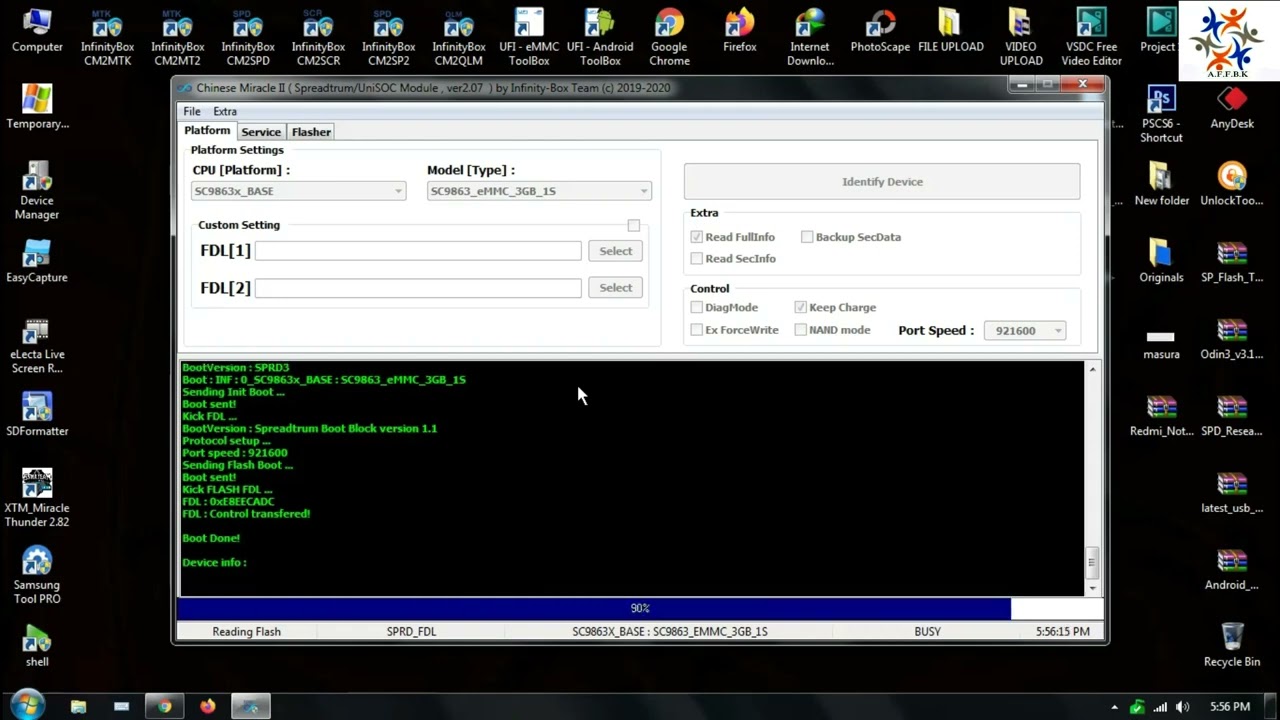Enable Backup SecData checkbox
1280x720 pixels.
(807, 237)
